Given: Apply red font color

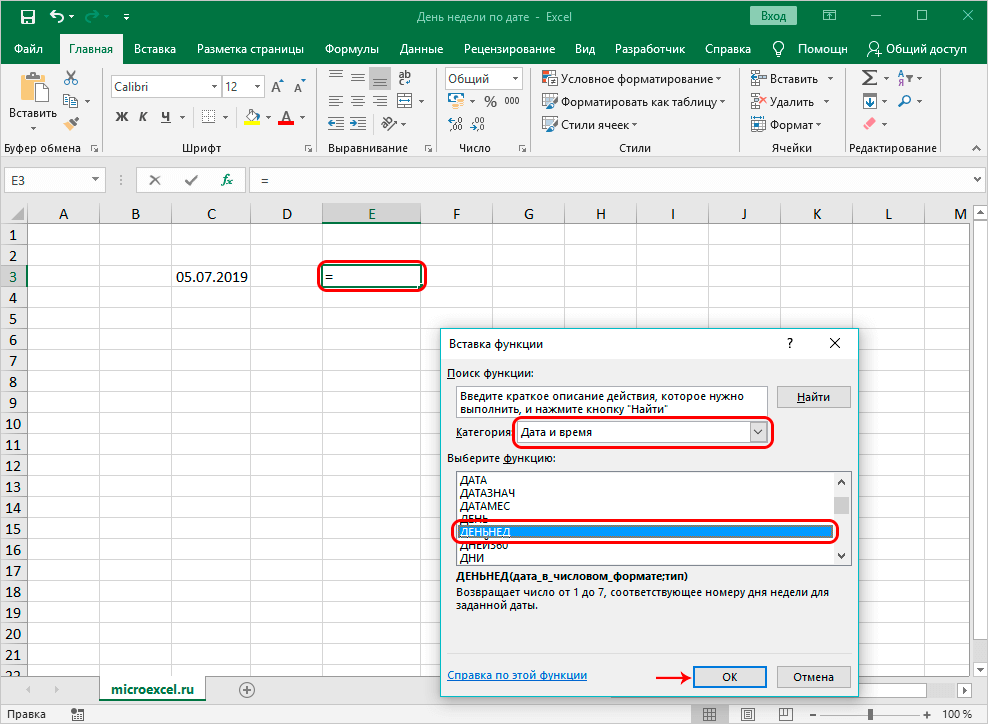Looking at the screenshot, I should (287, 117).
